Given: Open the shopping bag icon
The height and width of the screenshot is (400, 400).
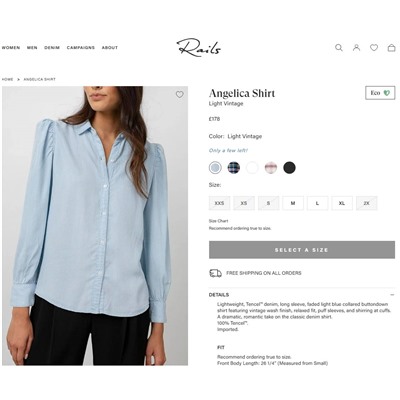Looking at the screenshot, I should (x=391, y=48).
